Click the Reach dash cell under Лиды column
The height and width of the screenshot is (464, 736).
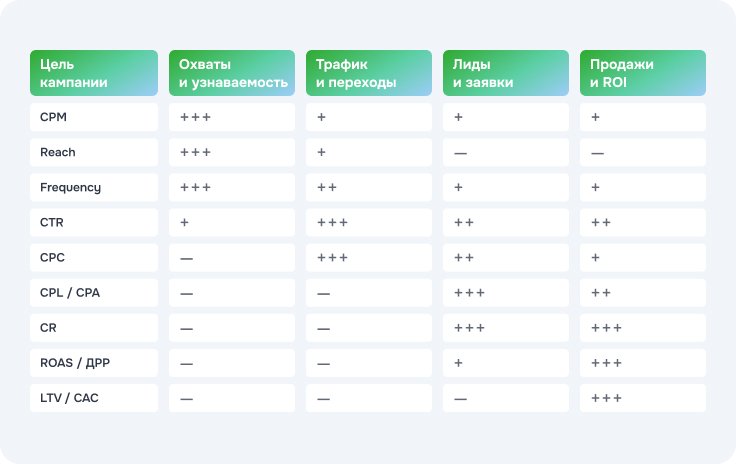506,152
